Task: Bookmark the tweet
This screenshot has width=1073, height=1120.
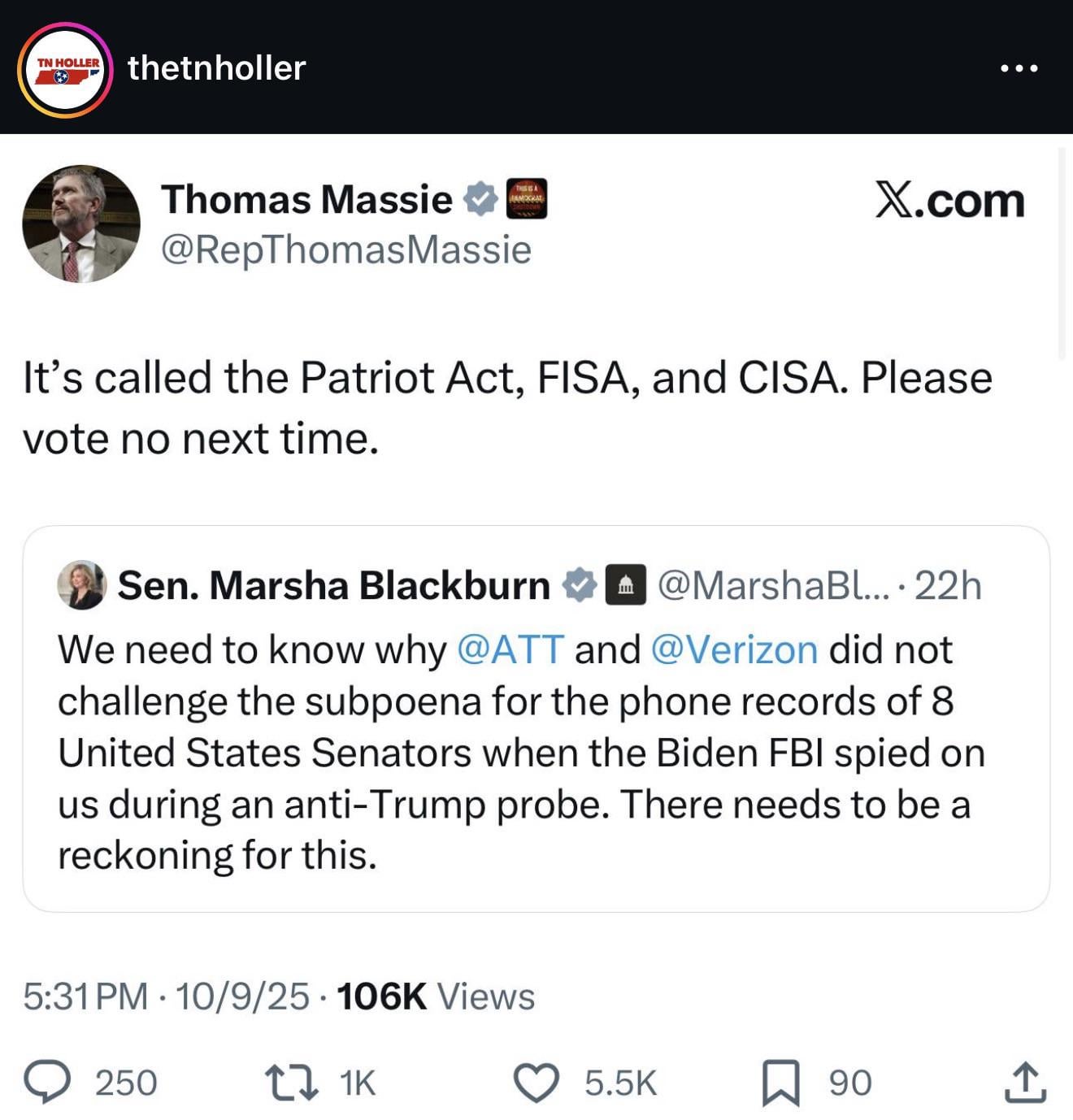Action: [x=780, y=1083]
